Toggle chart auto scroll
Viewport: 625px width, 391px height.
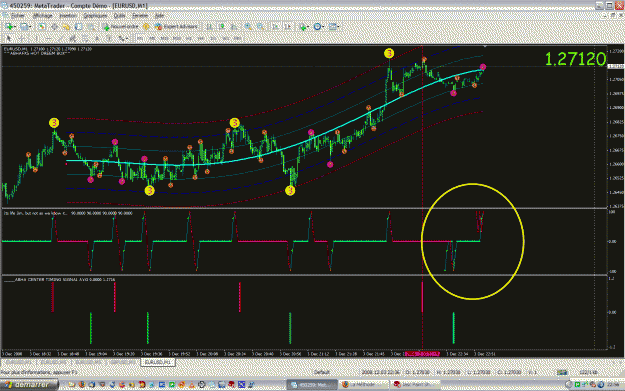275,27
